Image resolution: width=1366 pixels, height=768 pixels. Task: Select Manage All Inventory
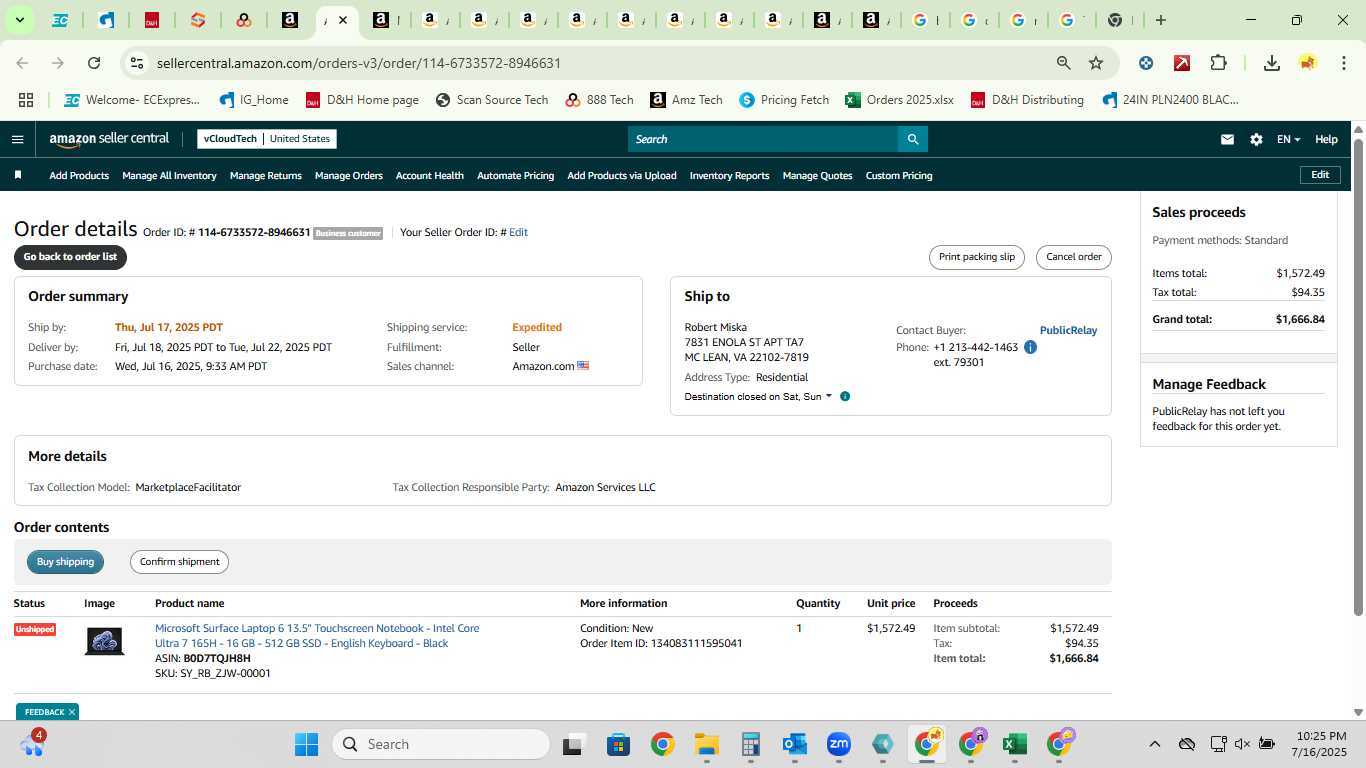click(x=169, y=175)
